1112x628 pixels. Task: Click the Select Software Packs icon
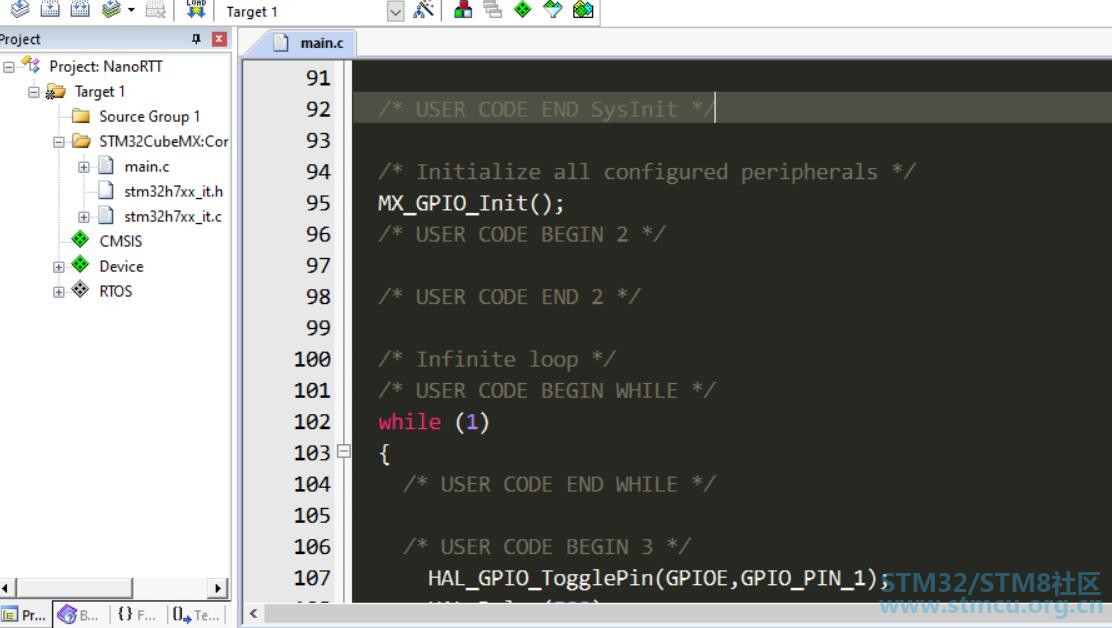pos(552,9)
